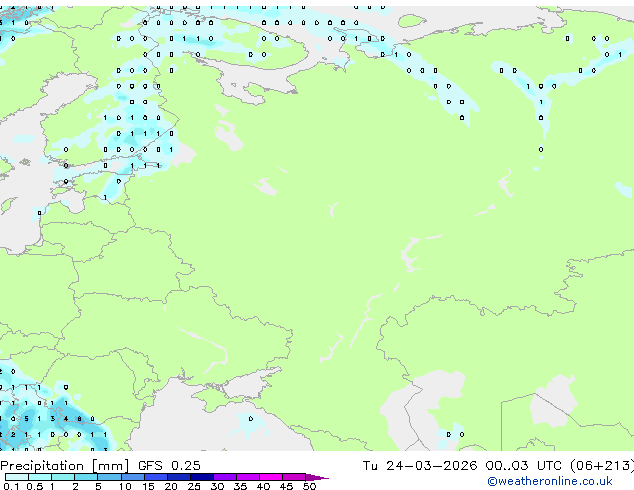634x490 pixels.
Task: Pick the 5–10 mm legend color swatch
Action: tap(109, 477)
